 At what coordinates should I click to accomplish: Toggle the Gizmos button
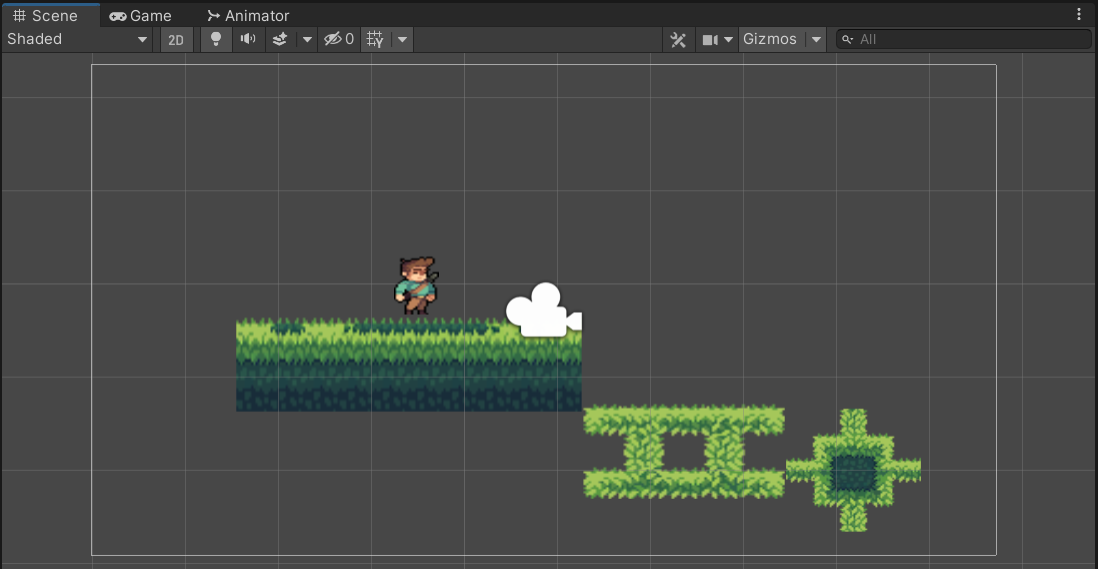click(770, 39)
